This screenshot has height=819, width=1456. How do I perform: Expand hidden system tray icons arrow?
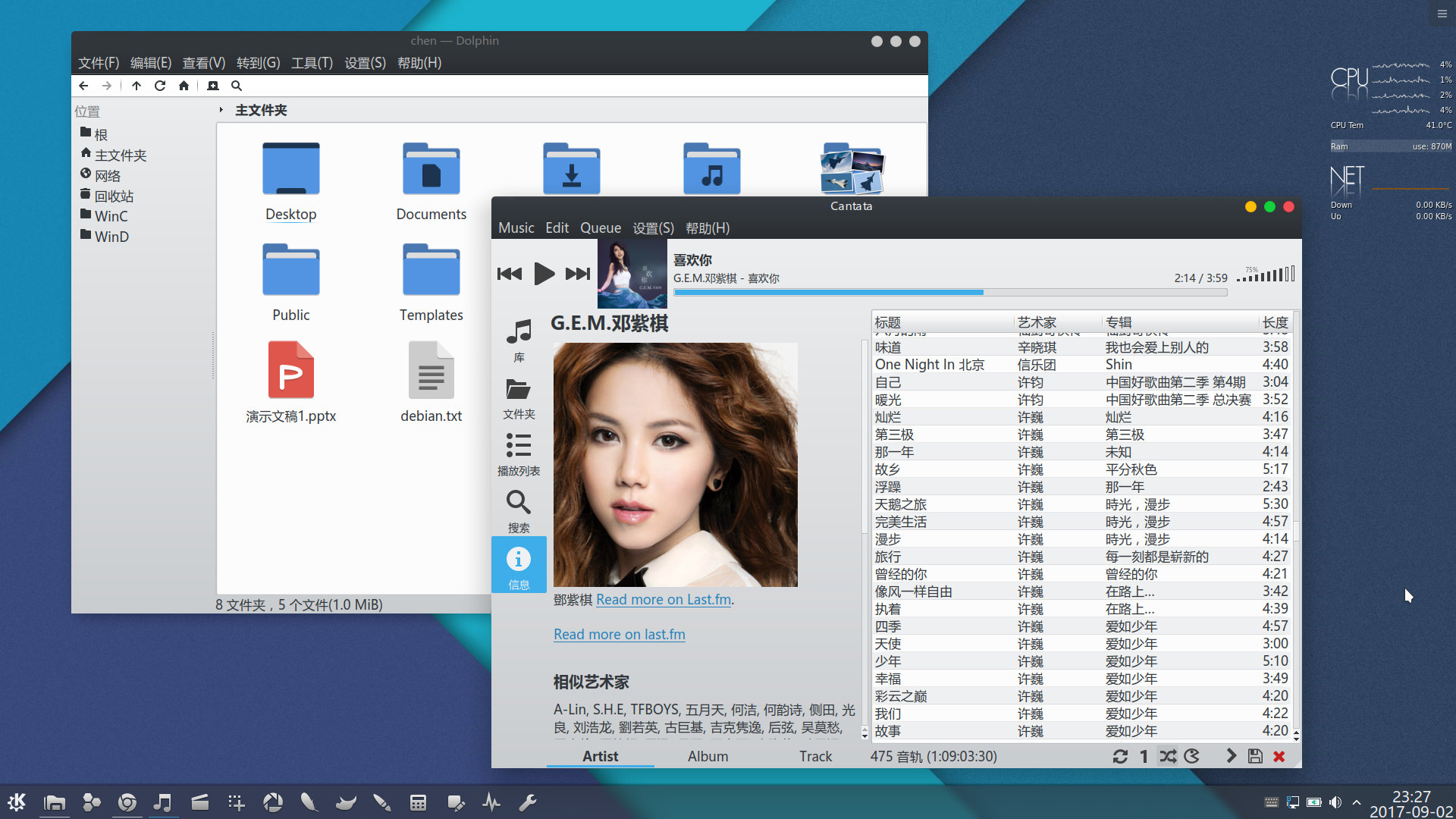tap(1357, 802)
